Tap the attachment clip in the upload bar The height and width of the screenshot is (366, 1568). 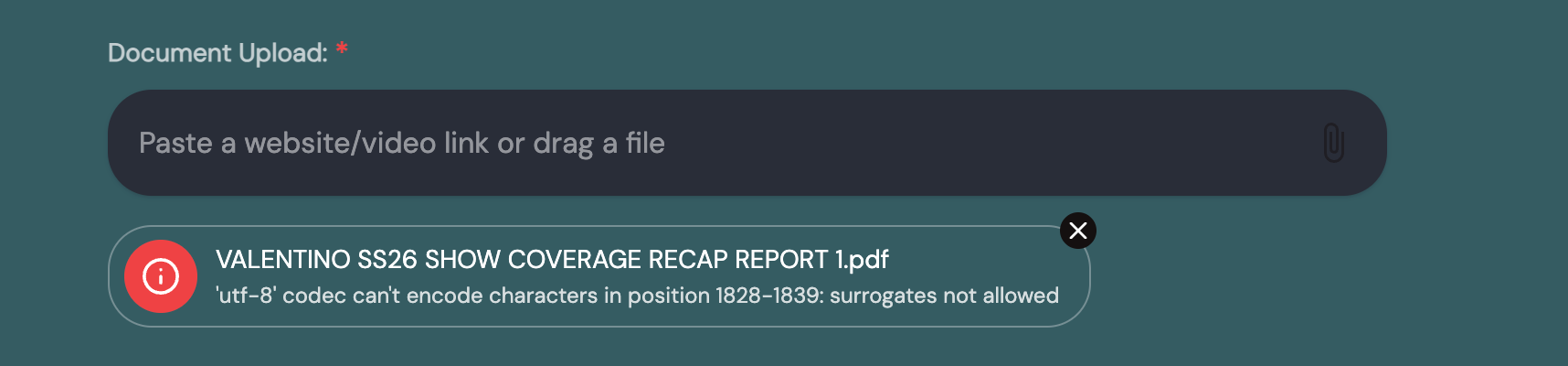coord(1333,143)
